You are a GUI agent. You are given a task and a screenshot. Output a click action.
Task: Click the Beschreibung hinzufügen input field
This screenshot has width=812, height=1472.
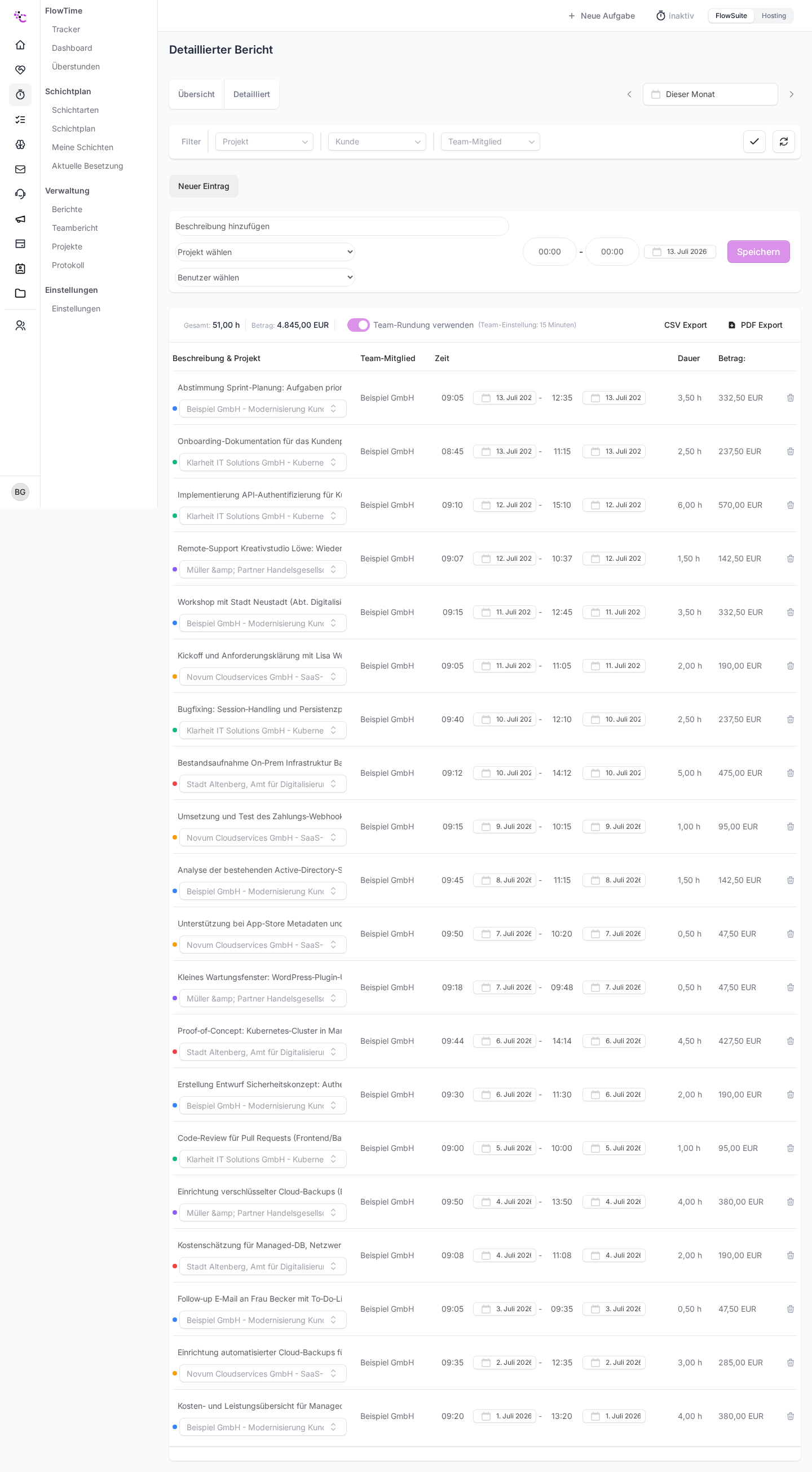point(342,226)
